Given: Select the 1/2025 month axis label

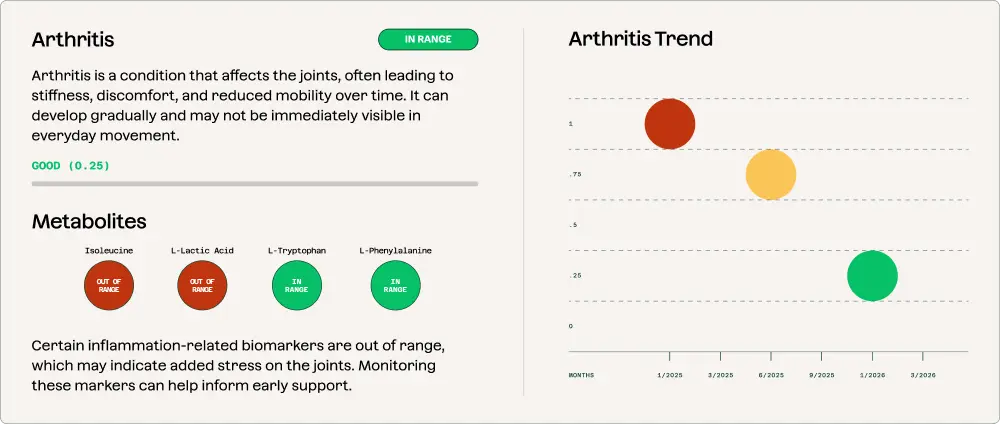Looking at the screenshot, I should click(670, 375).
